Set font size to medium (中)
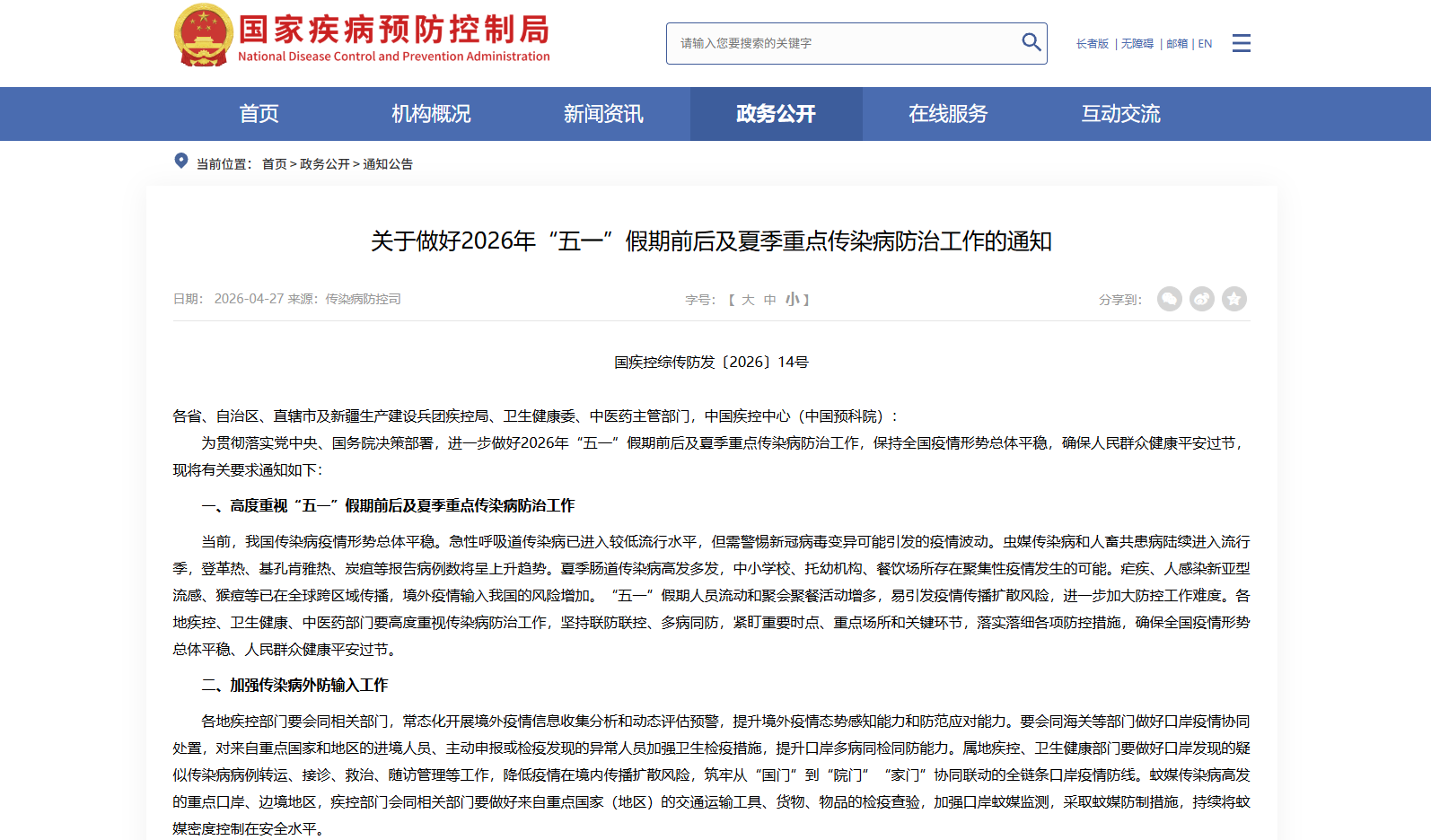This screenshot has width=1431, height=840. click(769, 300)
